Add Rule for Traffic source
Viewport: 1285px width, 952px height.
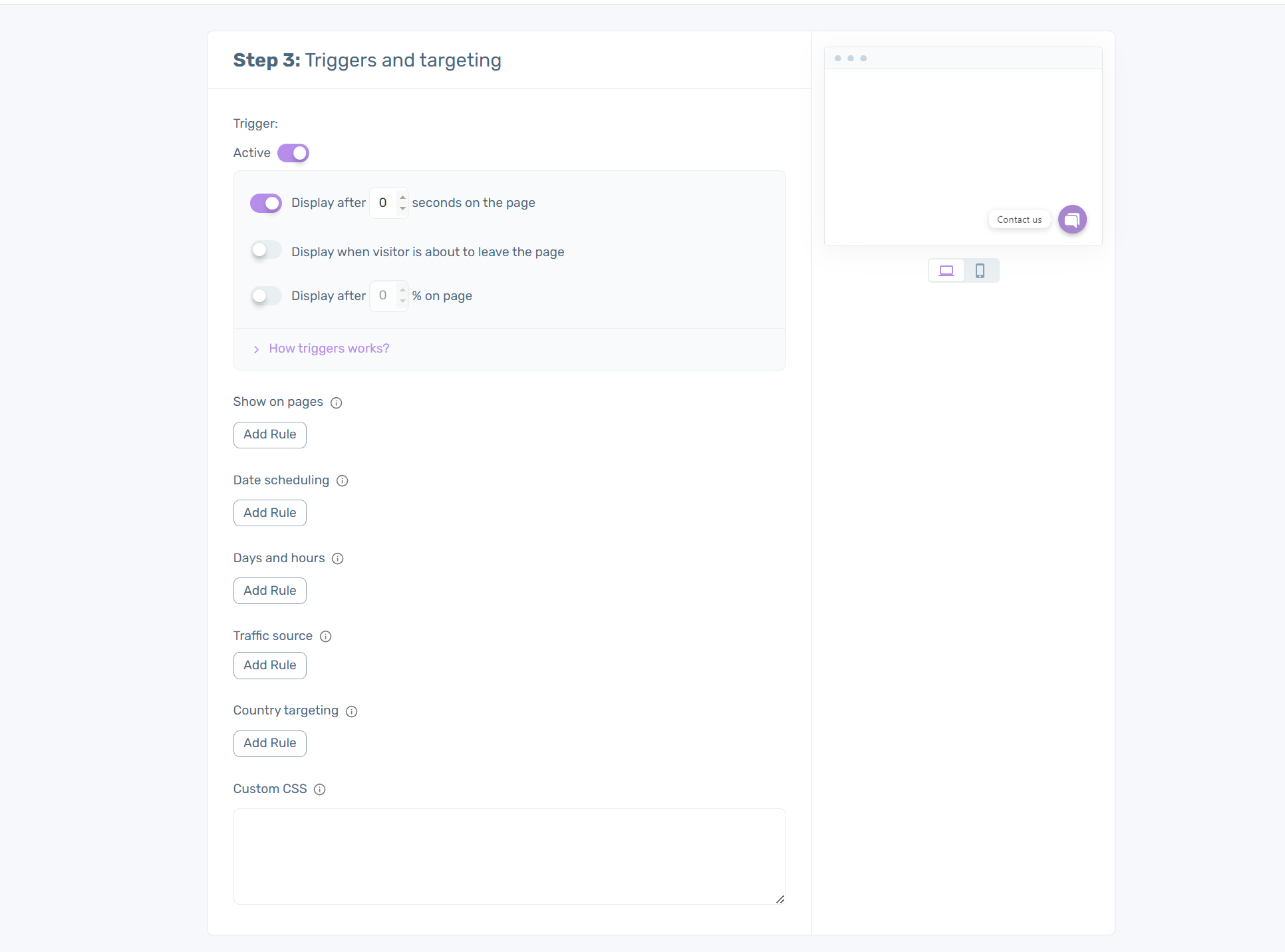pos(269,665)
